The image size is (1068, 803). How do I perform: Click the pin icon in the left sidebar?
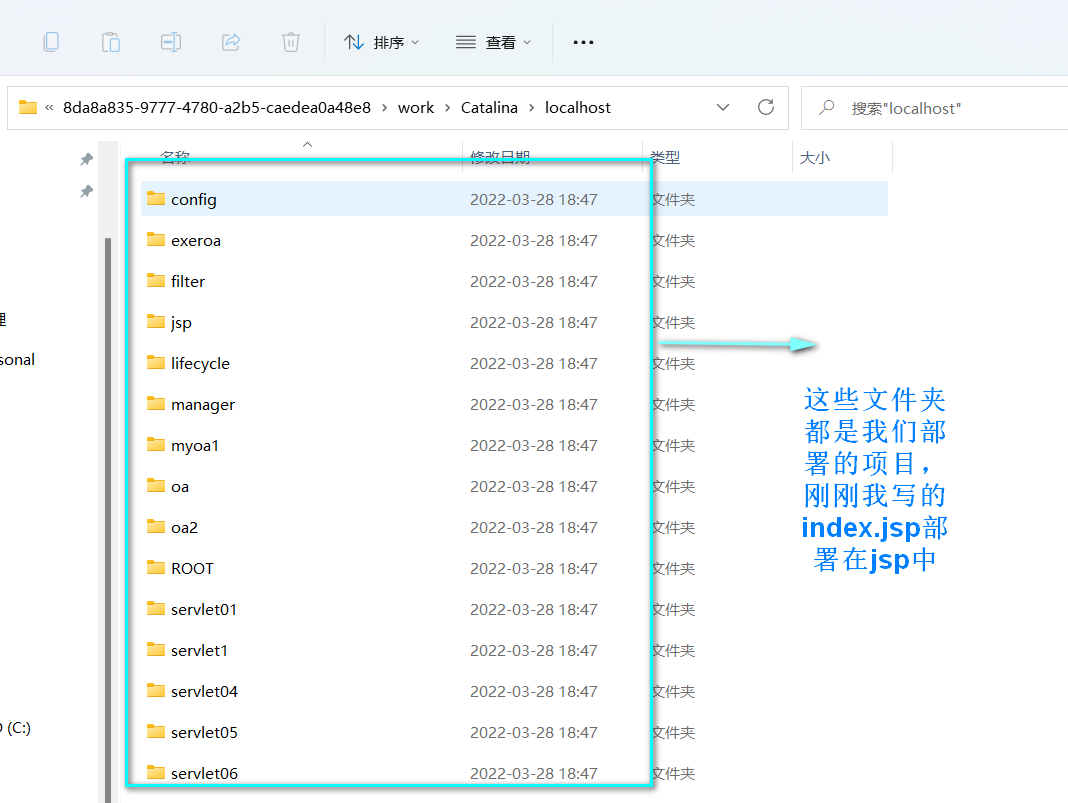click(x=86, y=159)
